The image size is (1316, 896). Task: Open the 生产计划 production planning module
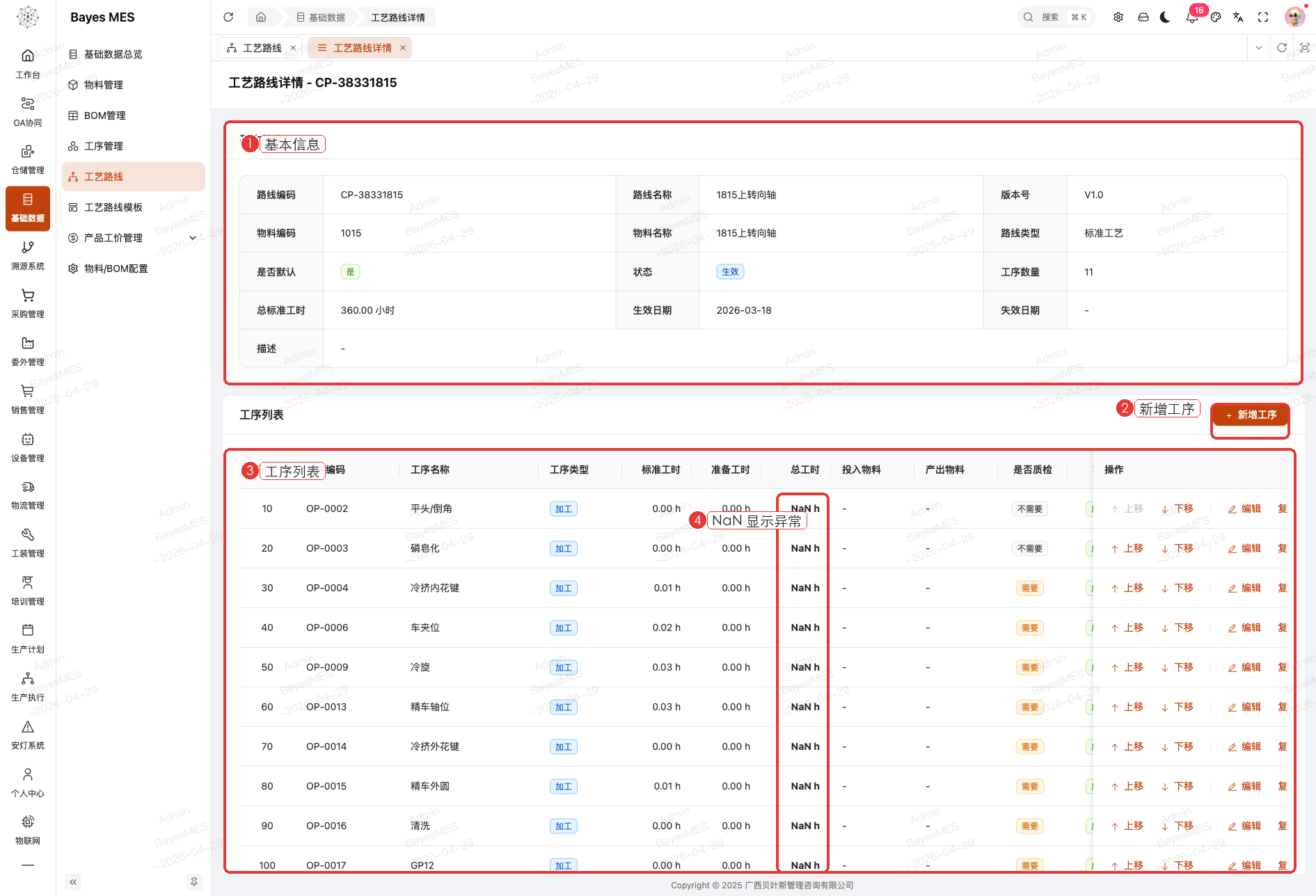28,639
